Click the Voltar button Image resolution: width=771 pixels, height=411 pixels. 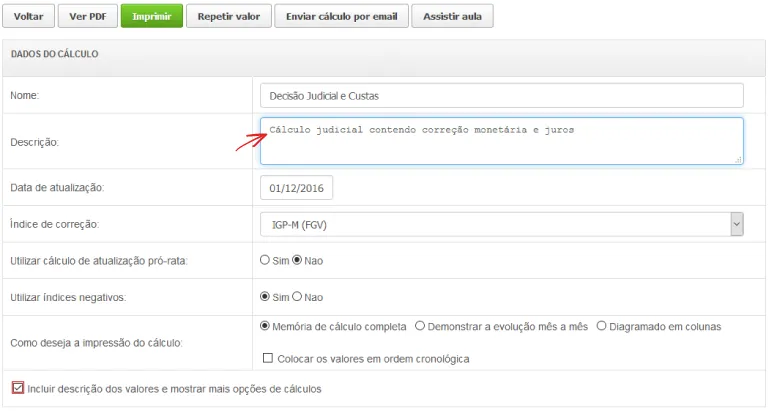pos(28,17)
